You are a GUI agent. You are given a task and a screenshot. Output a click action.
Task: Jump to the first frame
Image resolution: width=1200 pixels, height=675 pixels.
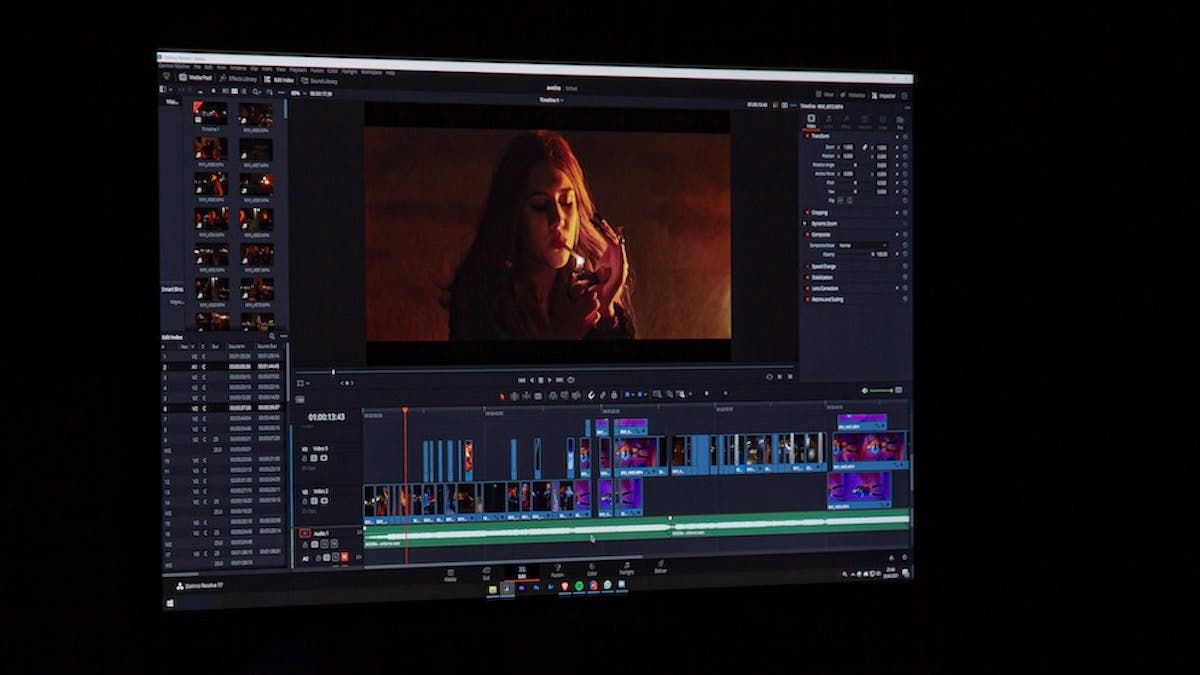520,380
